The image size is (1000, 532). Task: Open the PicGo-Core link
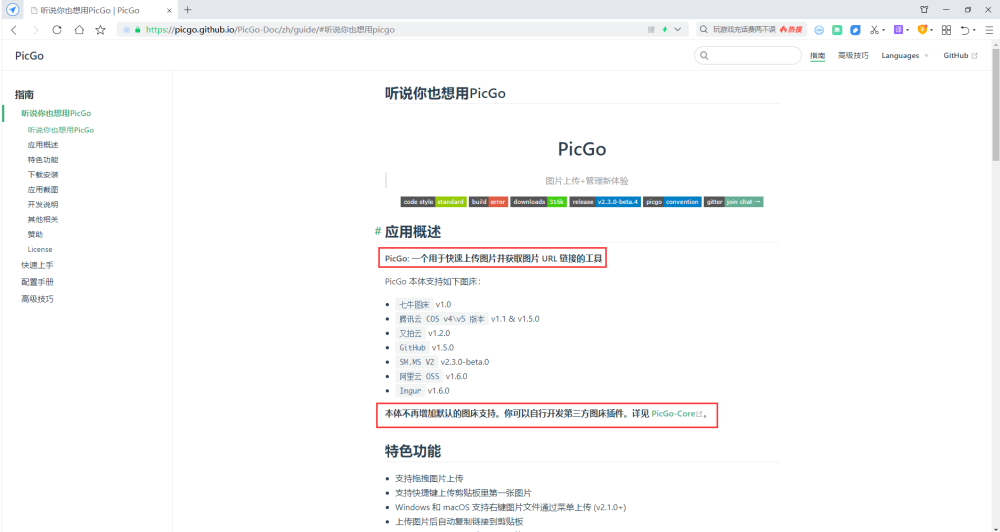(x=677, y=413)
